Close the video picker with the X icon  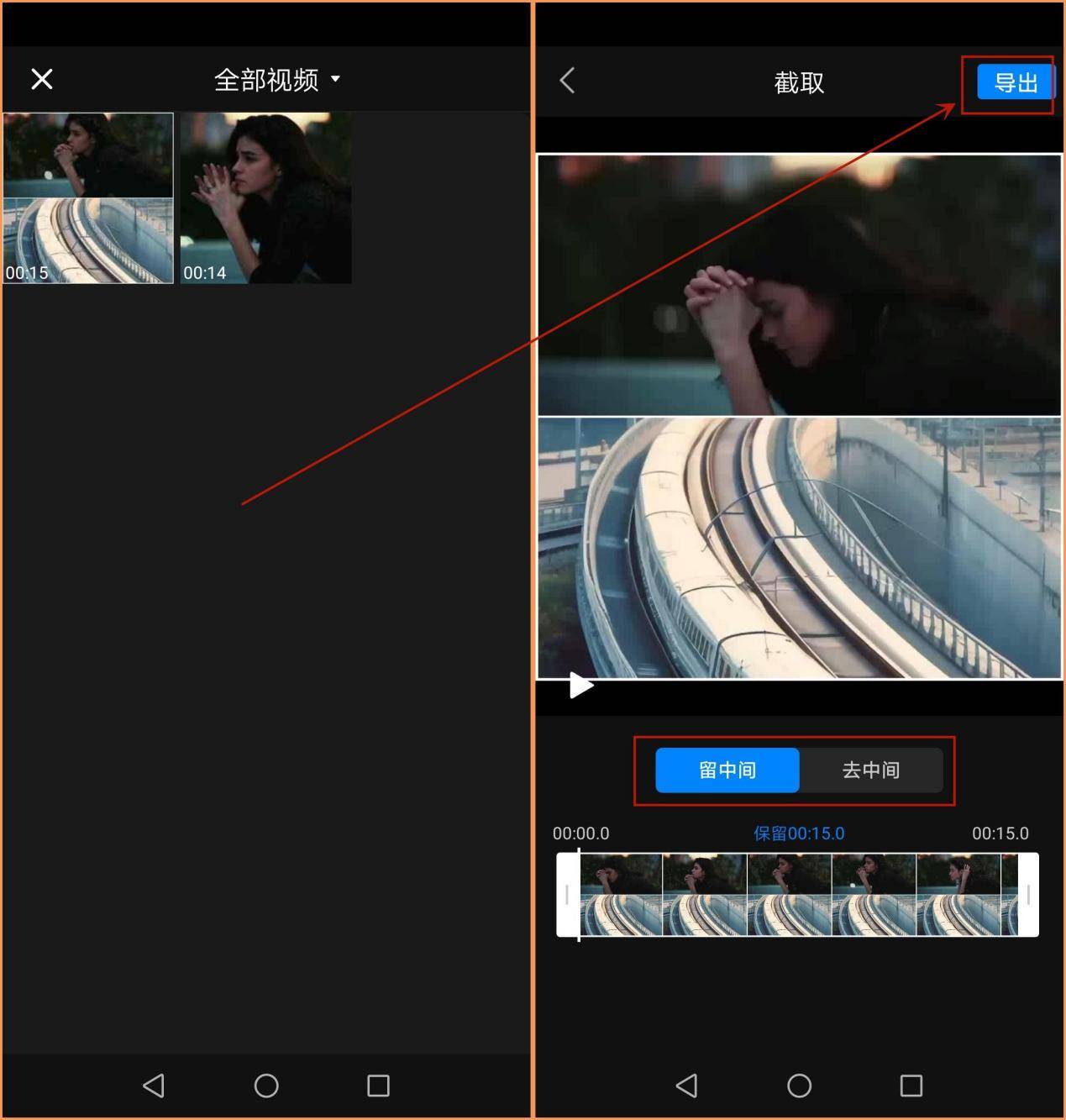(42, 79)
